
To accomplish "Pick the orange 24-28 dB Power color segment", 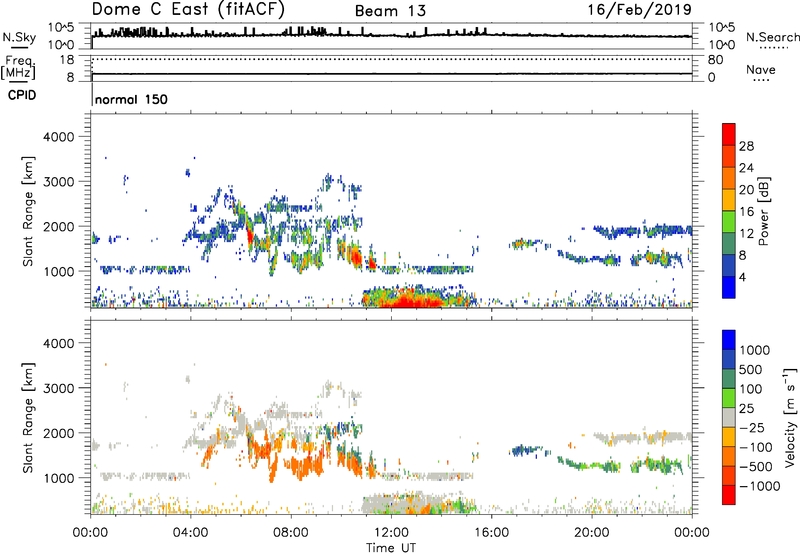I will pyautogui.click(x=729, y=156).
